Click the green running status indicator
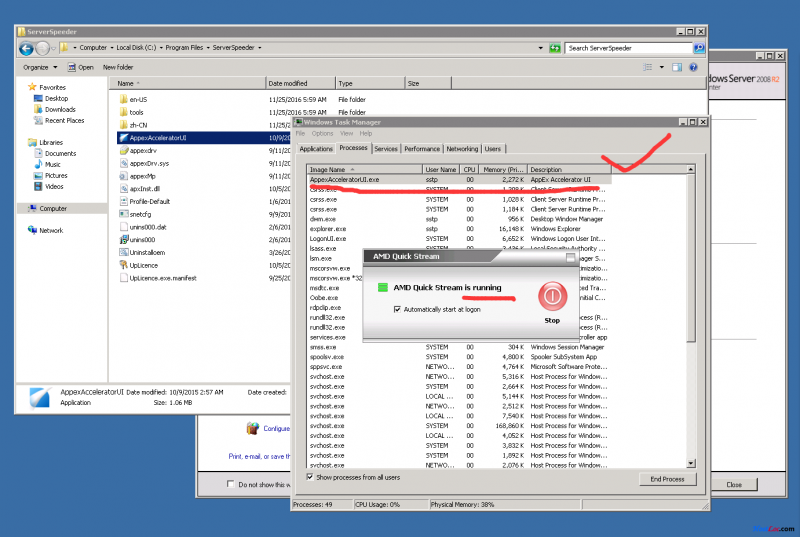 [x=382, y=288]
